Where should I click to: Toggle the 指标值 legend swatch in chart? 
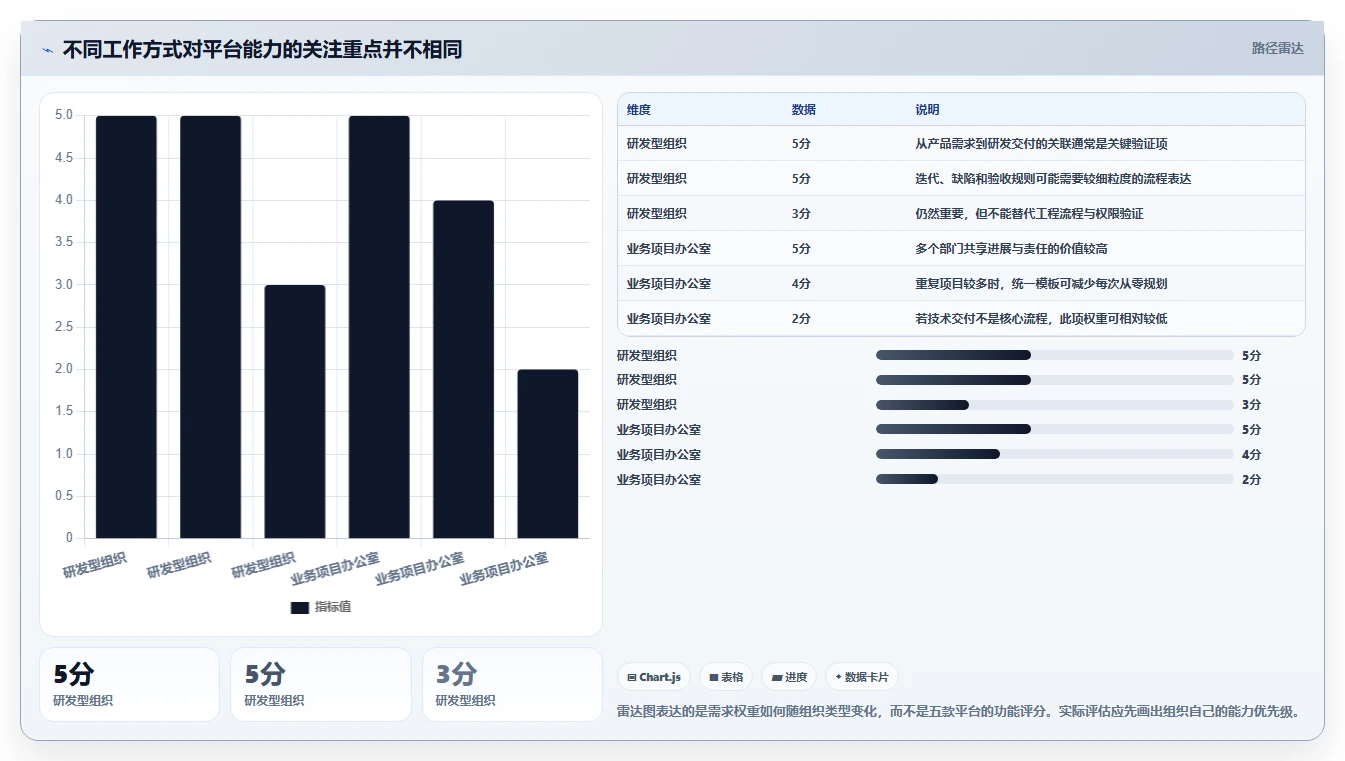299,607
